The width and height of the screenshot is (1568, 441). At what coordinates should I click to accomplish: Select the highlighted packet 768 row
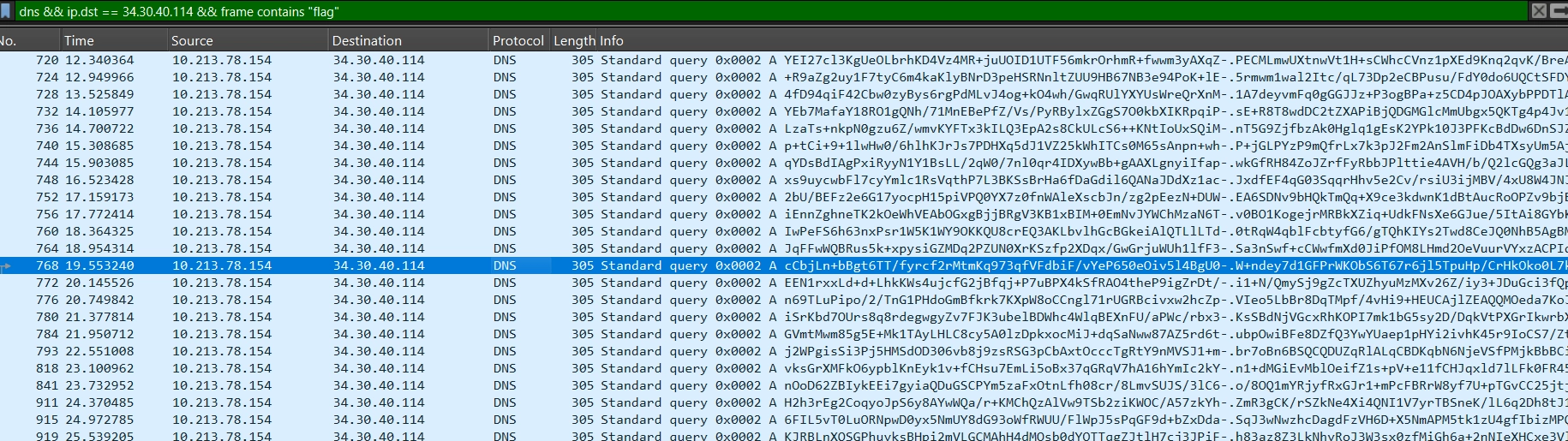[x=784, y=265]
